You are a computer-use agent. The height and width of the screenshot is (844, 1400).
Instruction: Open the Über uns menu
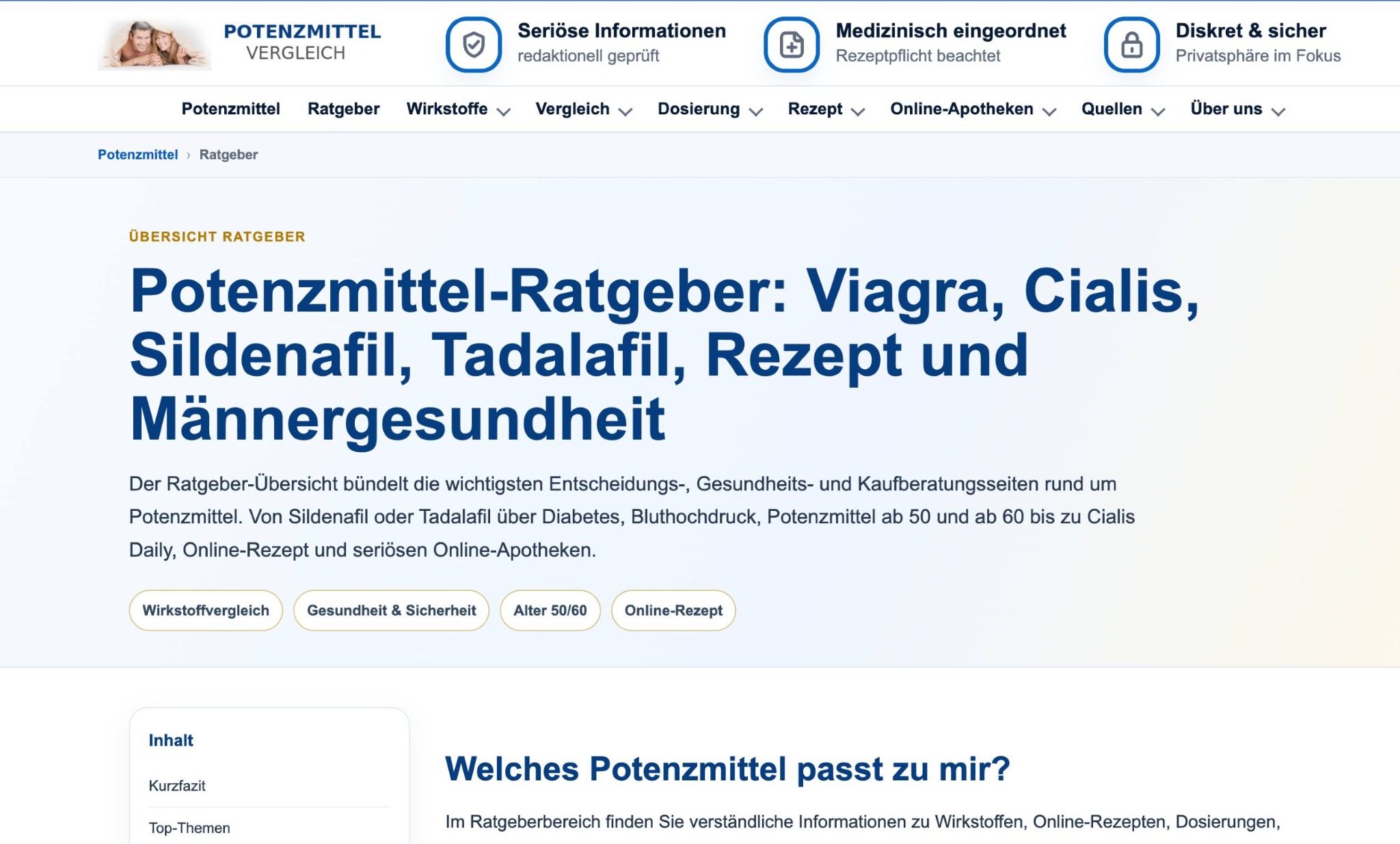[x=1226, y=109]
